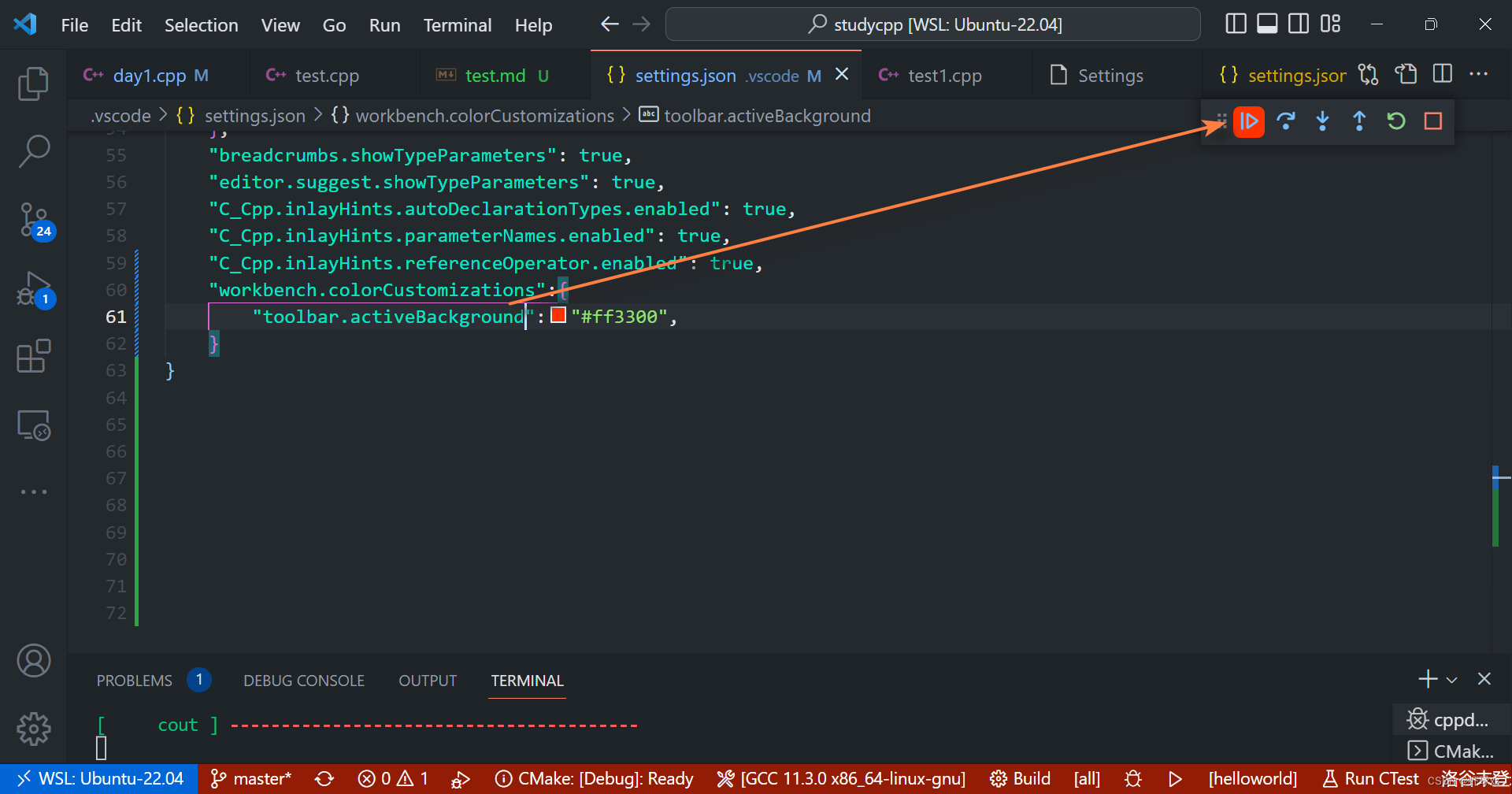Restart the debug session
The image size is (1512, 794).
click(x=1396, y=121)
